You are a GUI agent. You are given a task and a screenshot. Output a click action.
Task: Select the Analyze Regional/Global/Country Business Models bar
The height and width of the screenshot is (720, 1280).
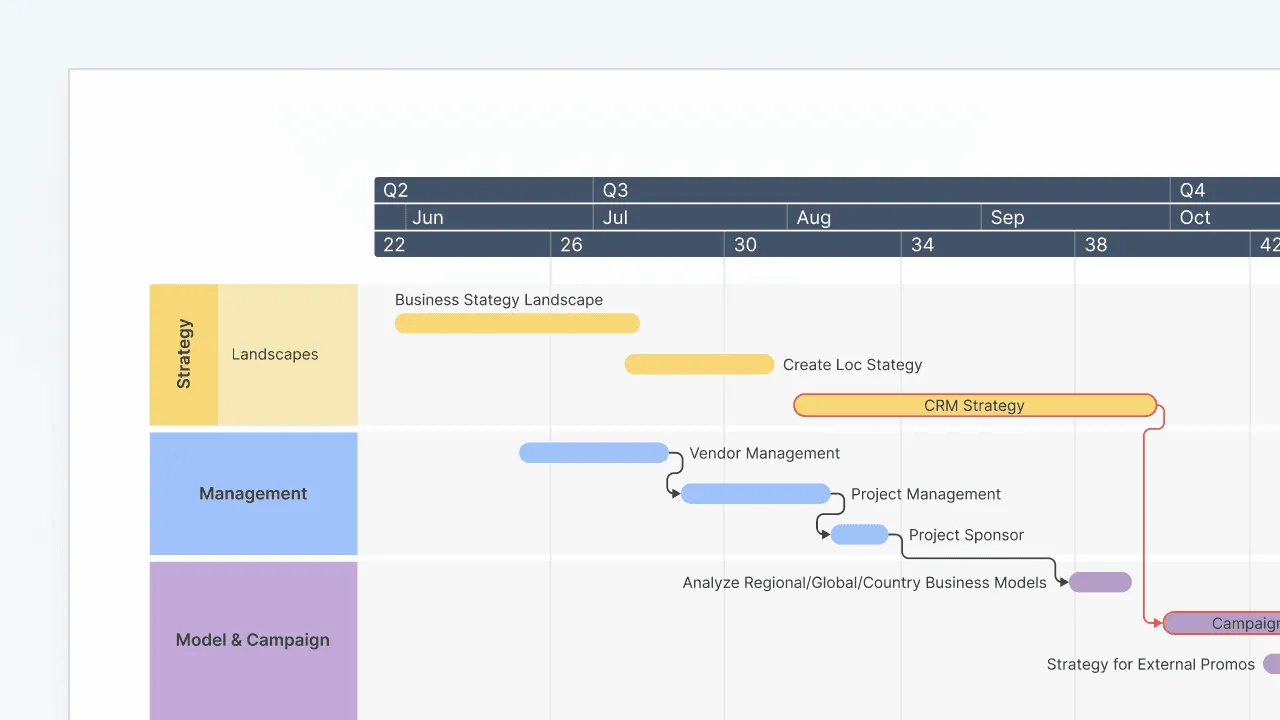pyautogui.click(x=1099, y=581)
